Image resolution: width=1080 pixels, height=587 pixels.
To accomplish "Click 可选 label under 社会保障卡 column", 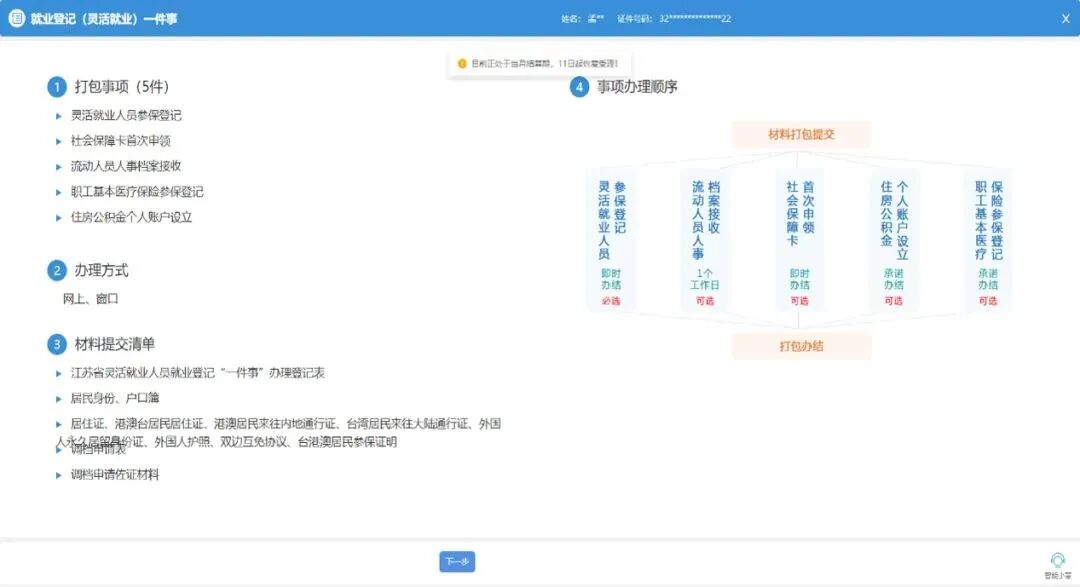I will tap(800, 301).
